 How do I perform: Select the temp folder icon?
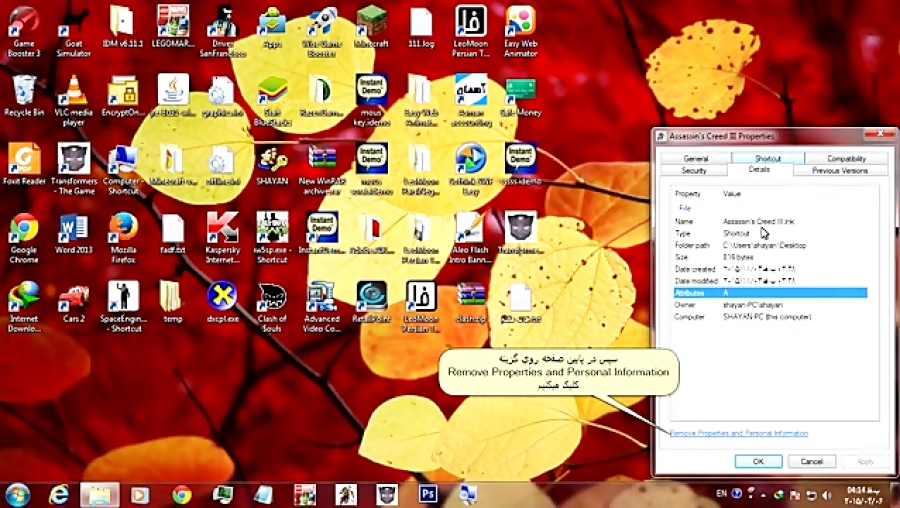click(172, 303)
